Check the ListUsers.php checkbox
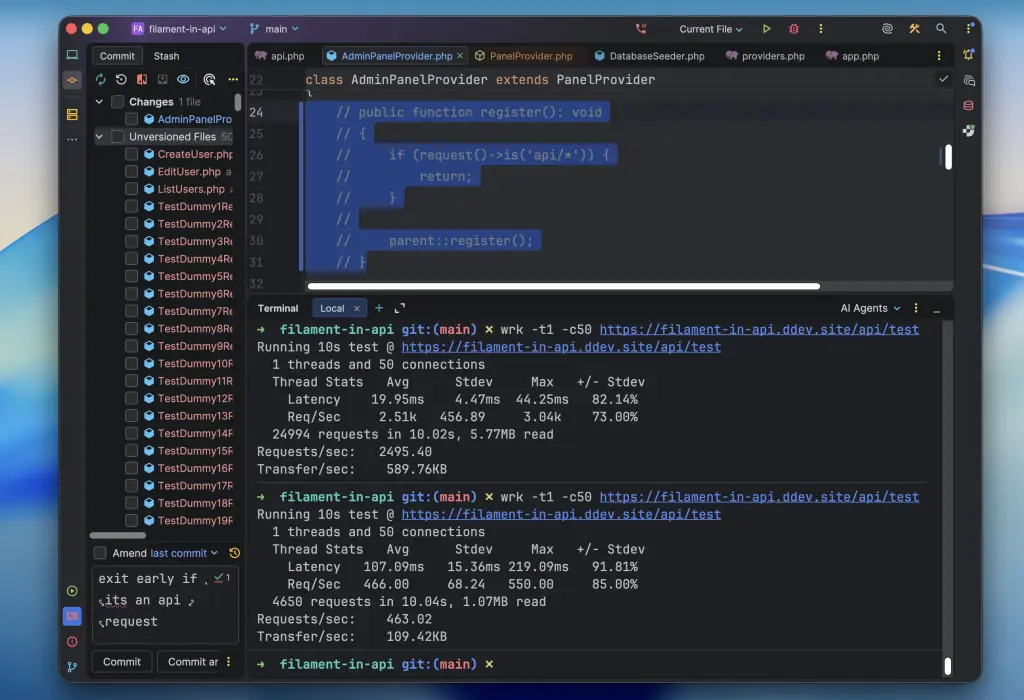The image size is (1024, 700). pos(131,189)
